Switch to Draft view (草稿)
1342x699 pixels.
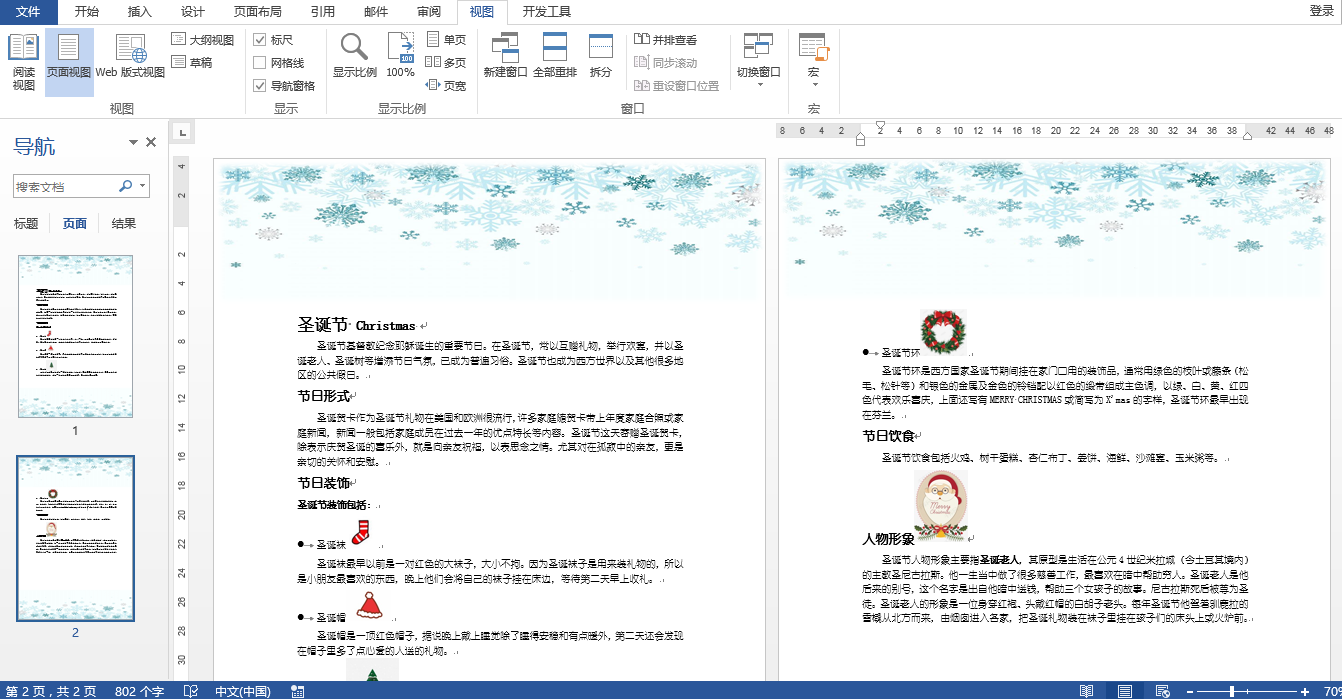click(192, 63)
